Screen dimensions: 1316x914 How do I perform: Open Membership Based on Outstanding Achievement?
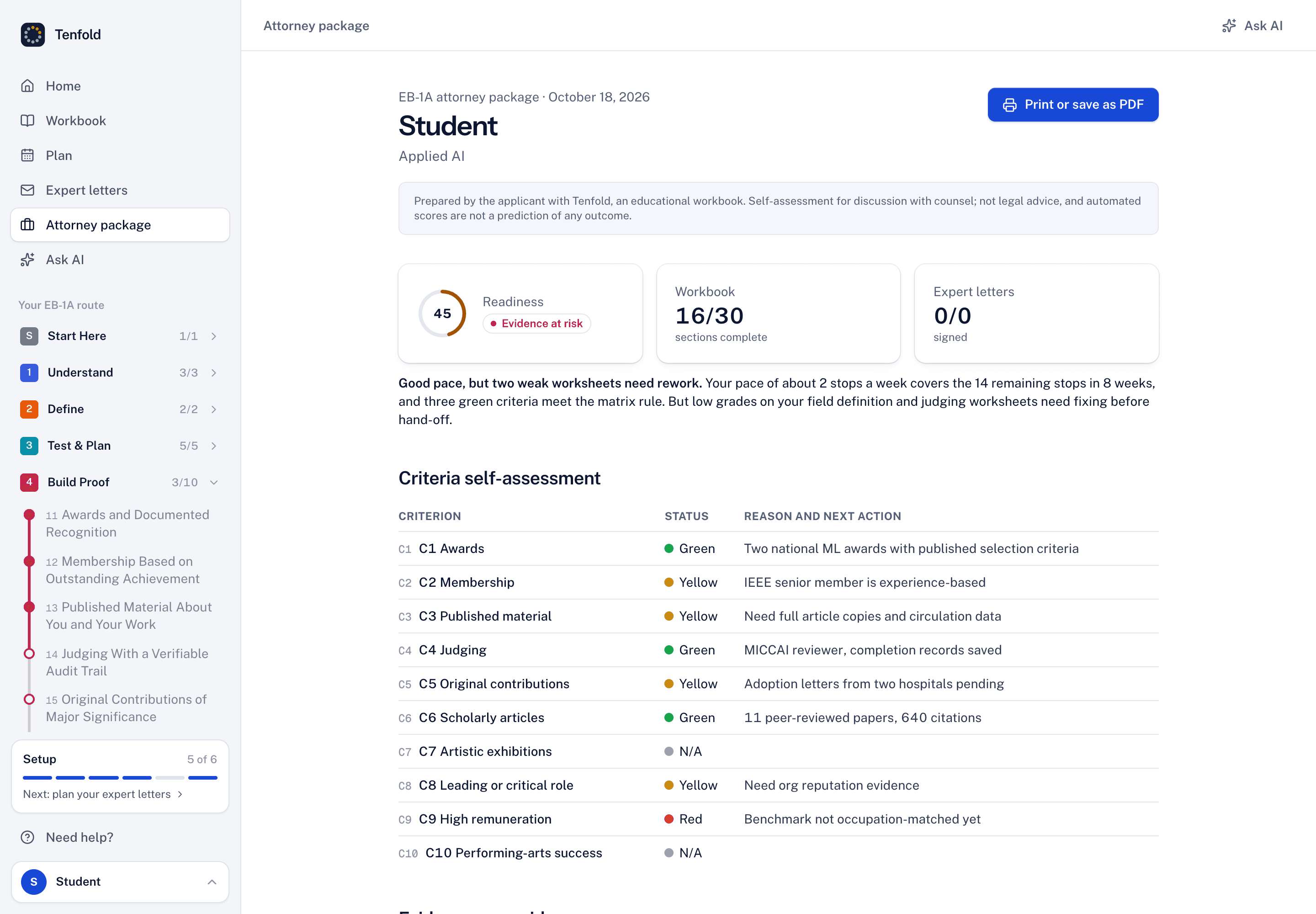[x=122, y=570]
